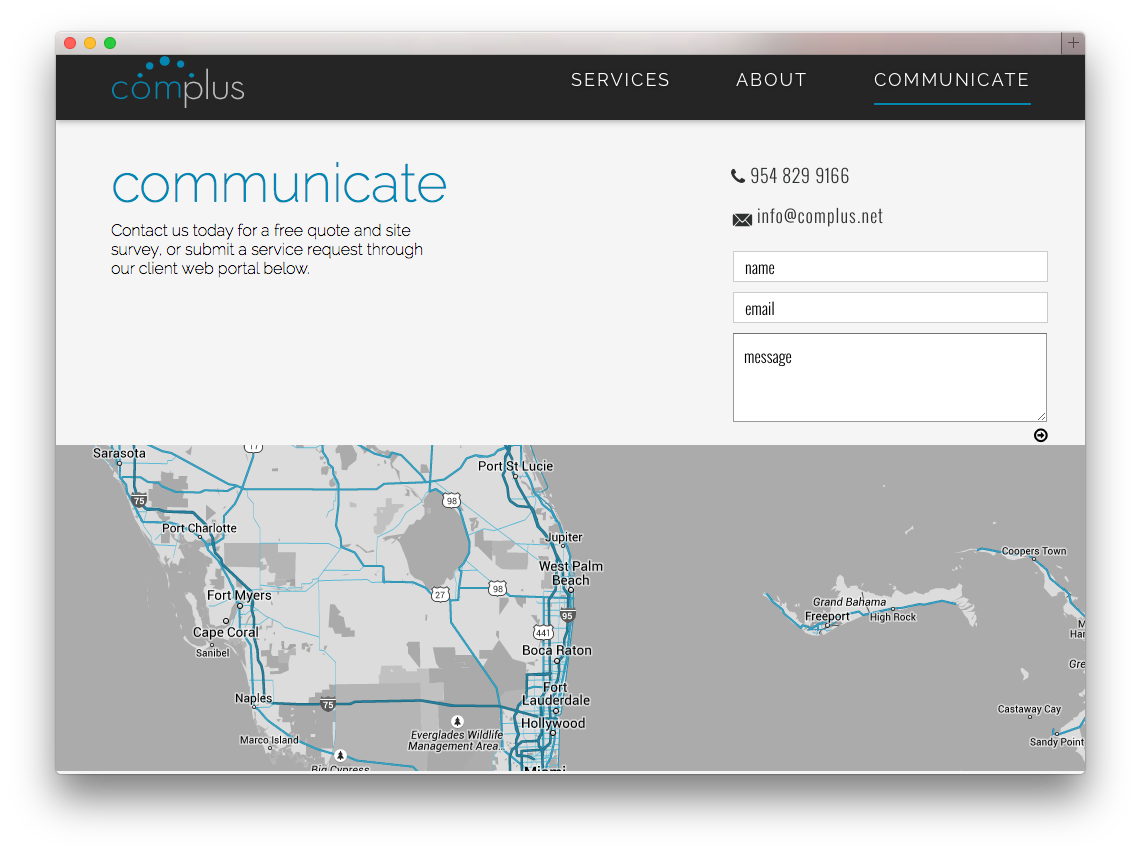Click the High Rock map label
Image resolution: width=1141 pixels, height=854 pixels.
pos(893,617)
